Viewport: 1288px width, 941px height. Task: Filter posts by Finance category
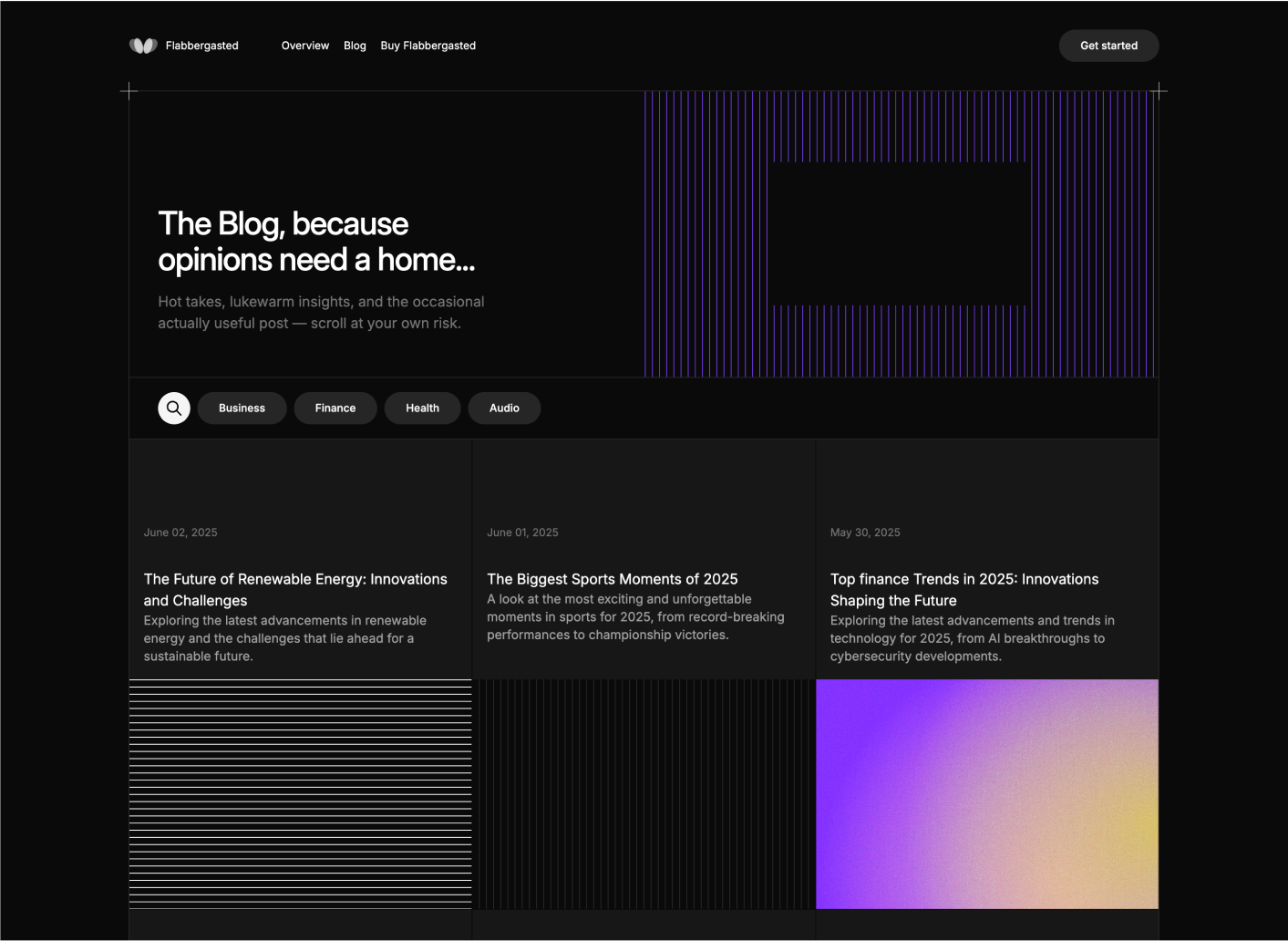335,408
